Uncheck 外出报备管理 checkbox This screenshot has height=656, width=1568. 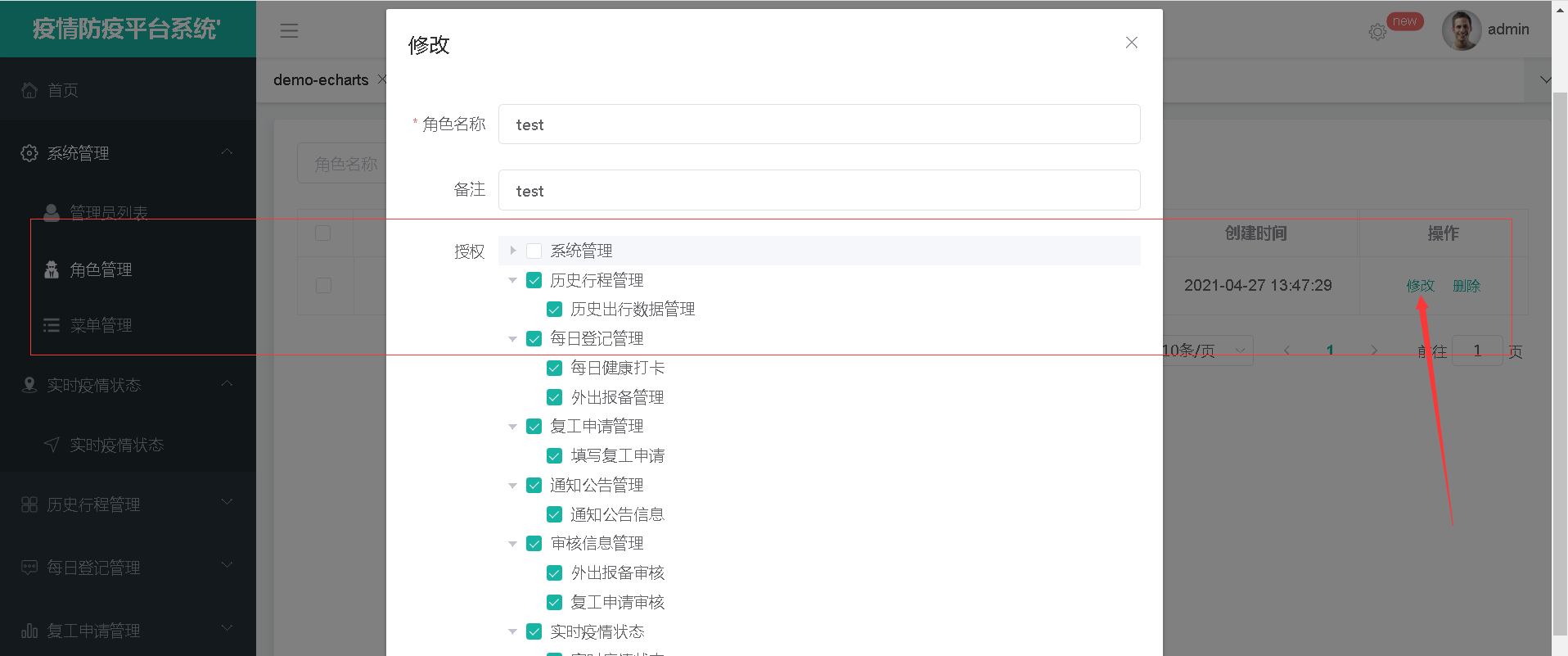pos(554,397)
